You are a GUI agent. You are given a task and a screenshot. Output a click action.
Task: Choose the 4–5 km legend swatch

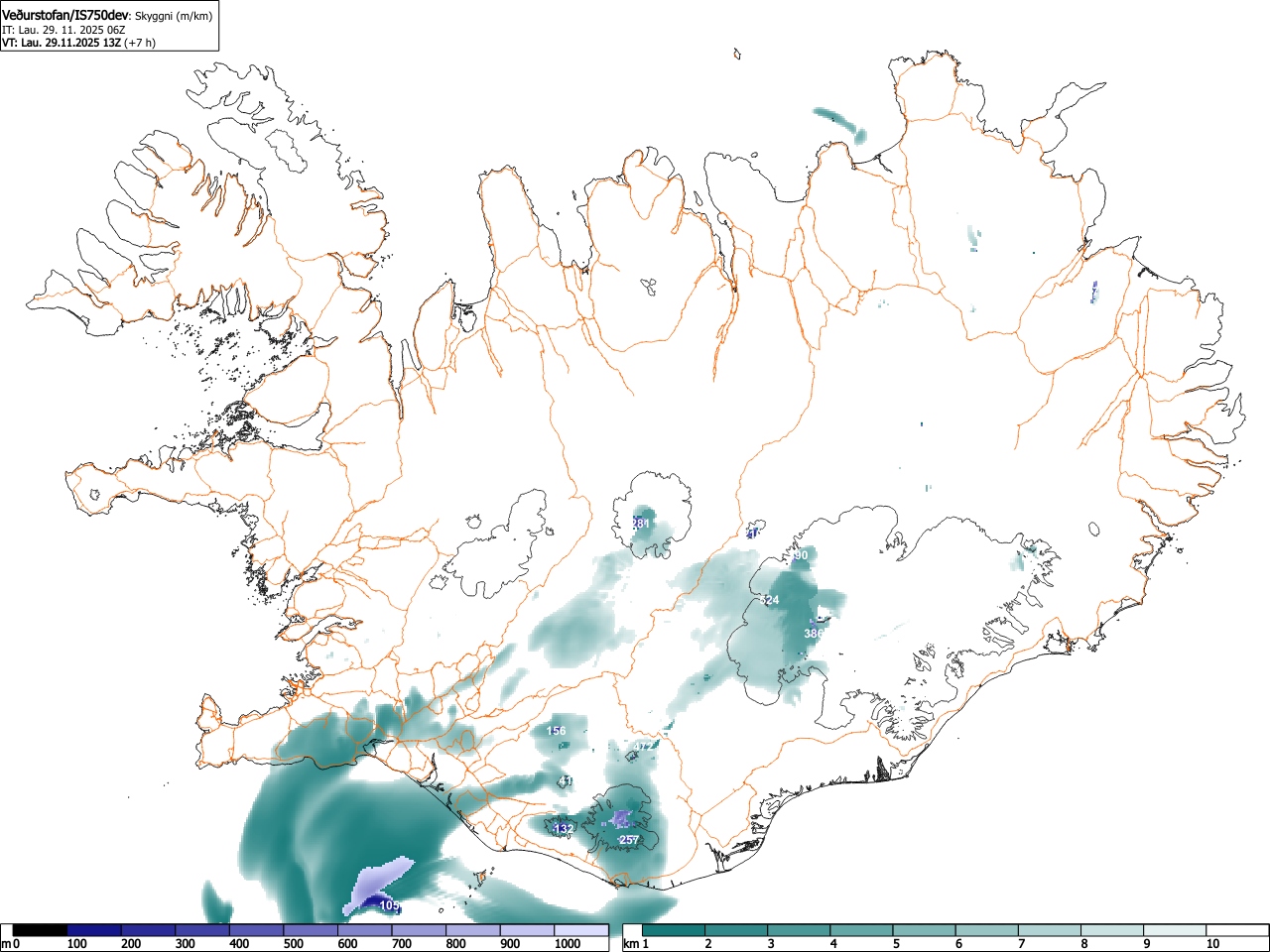pos(862,930)
